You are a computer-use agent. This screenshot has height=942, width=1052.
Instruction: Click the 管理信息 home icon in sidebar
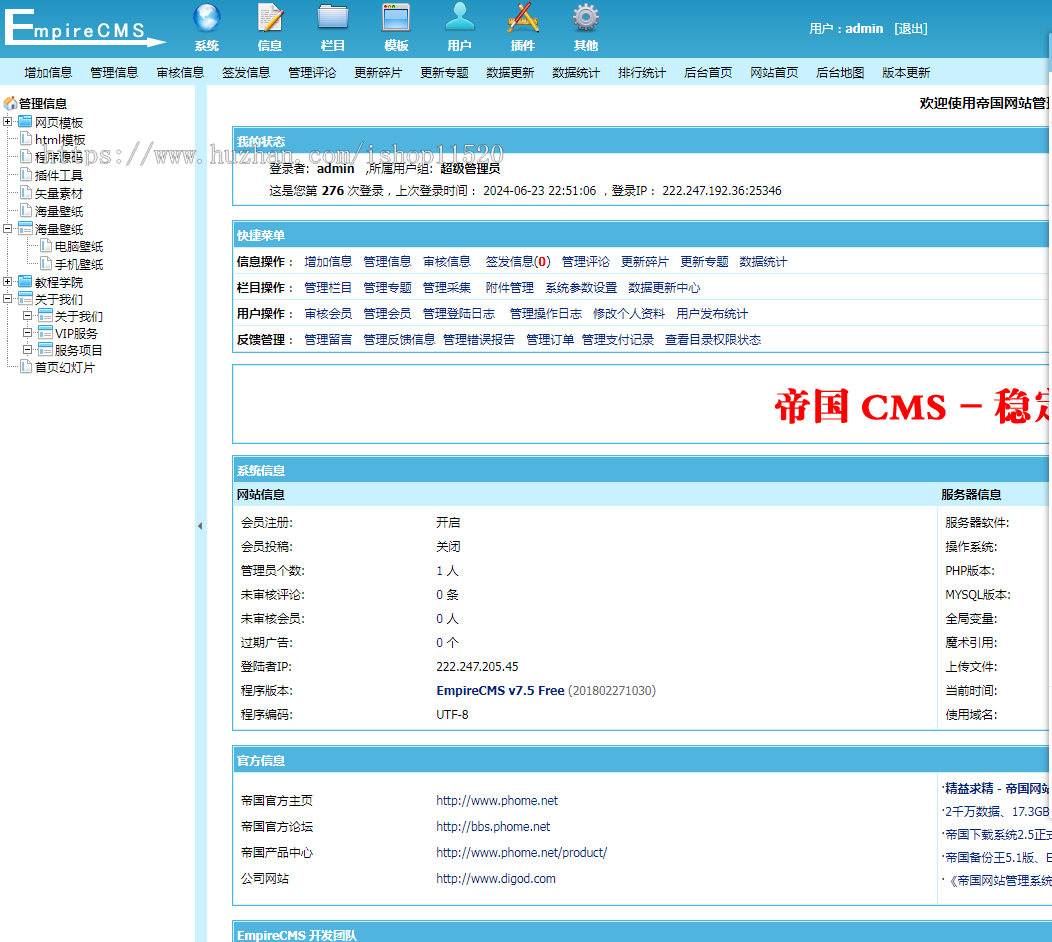10,103
